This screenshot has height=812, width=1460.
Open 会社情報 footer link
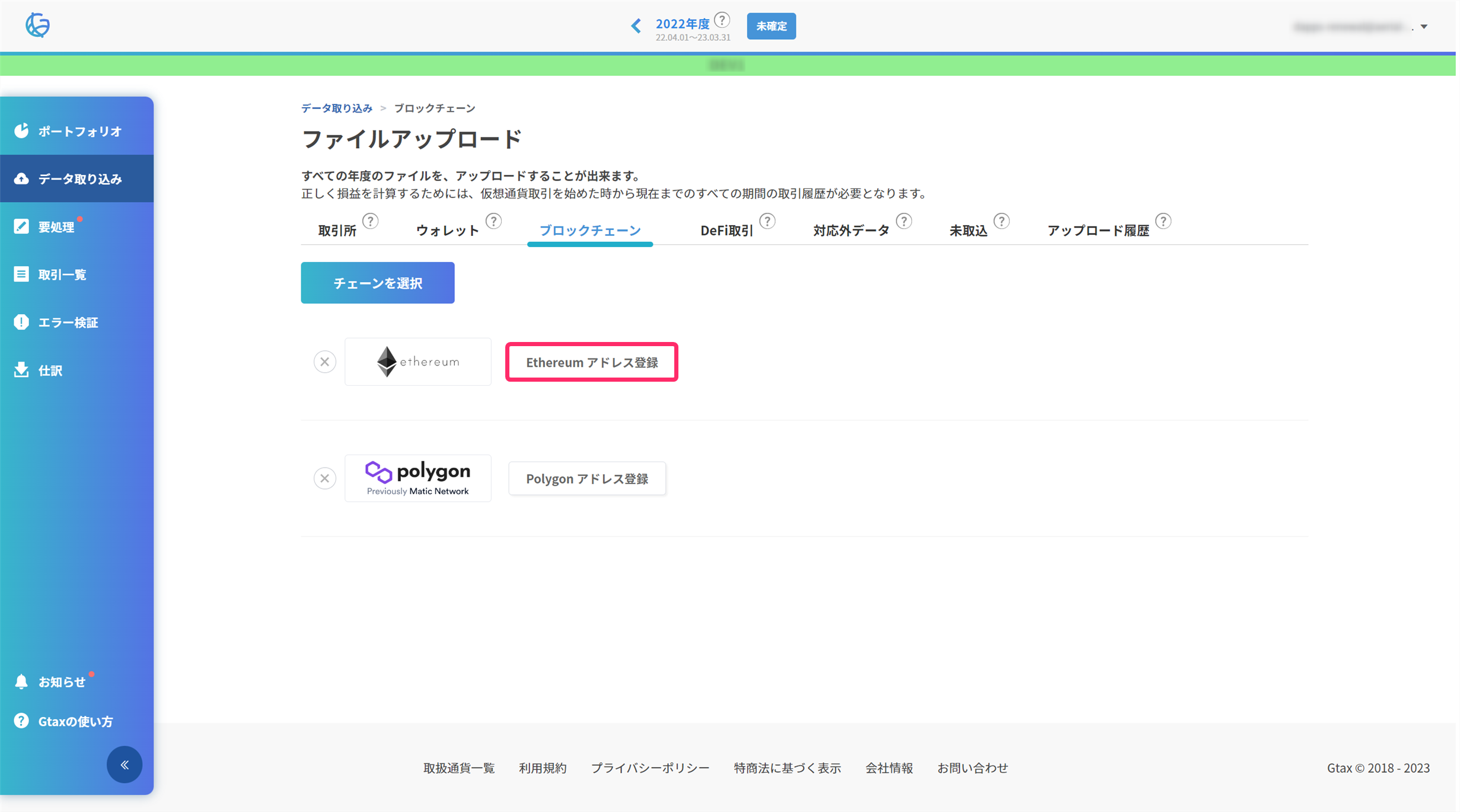(889, 768)
